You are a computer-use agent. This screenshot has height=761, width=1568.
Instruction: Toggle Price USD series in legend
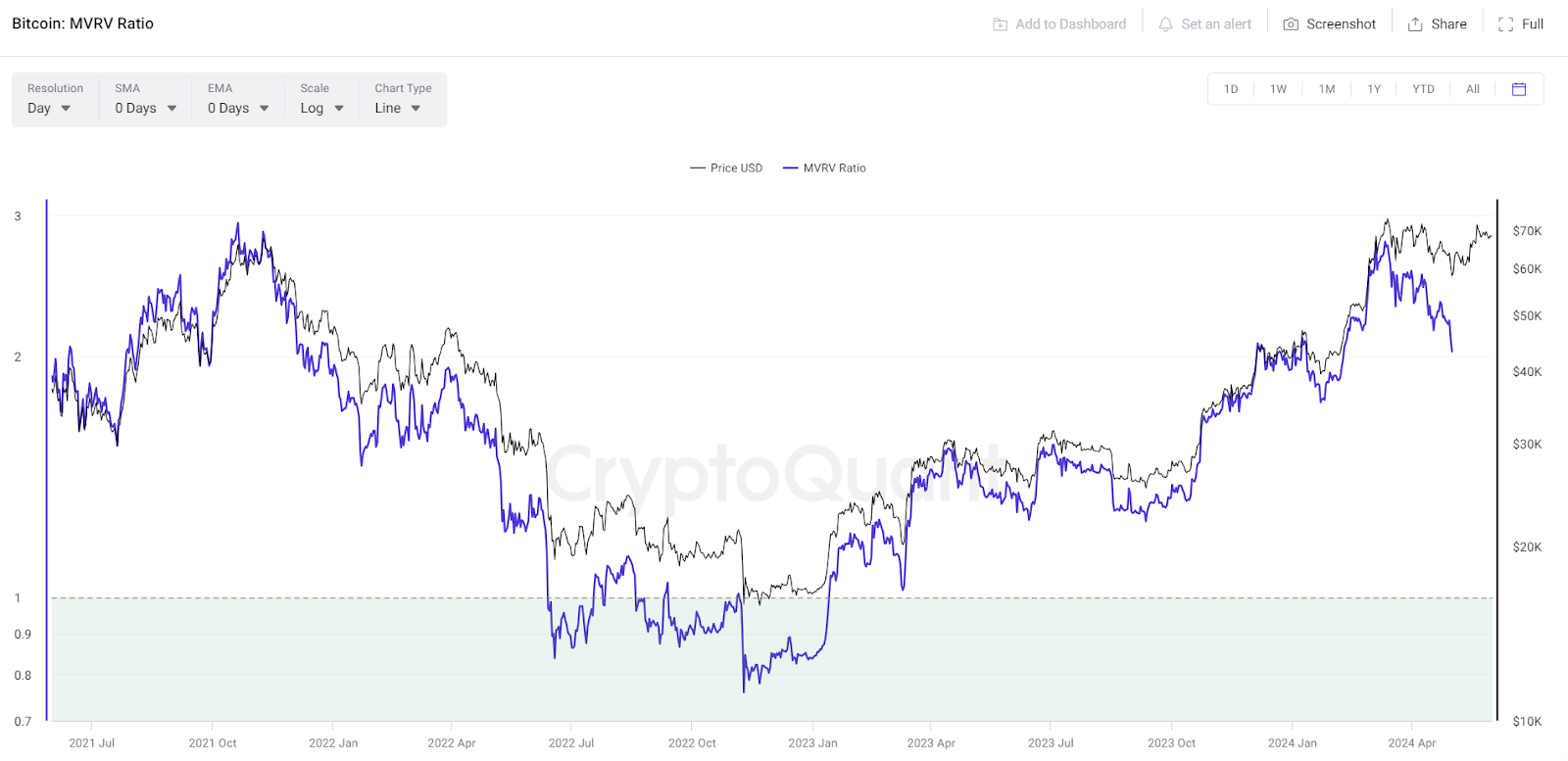726,168
